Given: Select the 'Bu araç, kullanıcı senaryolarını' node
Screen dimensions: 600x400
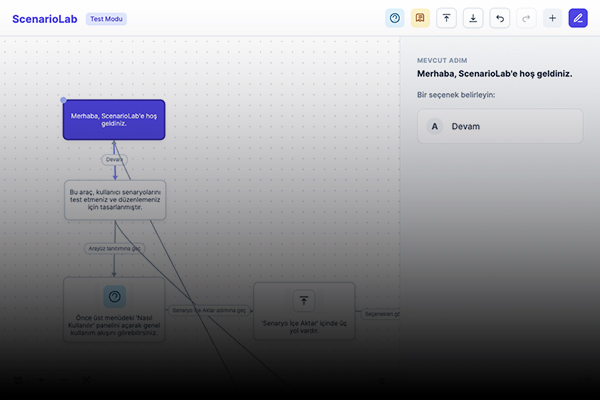Looking at the screenshot, I should 115,200.
